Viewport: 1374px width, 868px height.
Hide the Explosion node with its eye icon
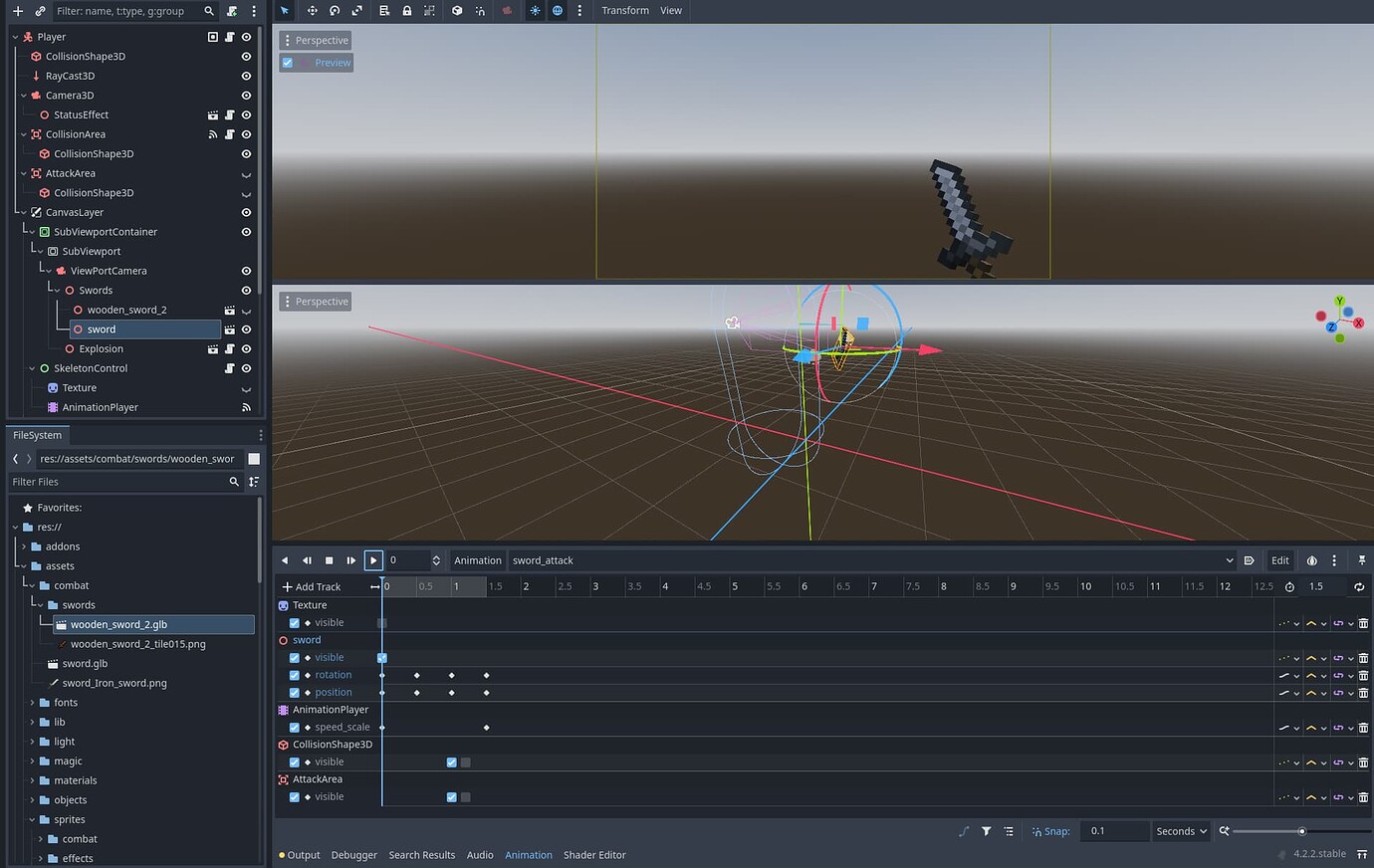[246, 348]
